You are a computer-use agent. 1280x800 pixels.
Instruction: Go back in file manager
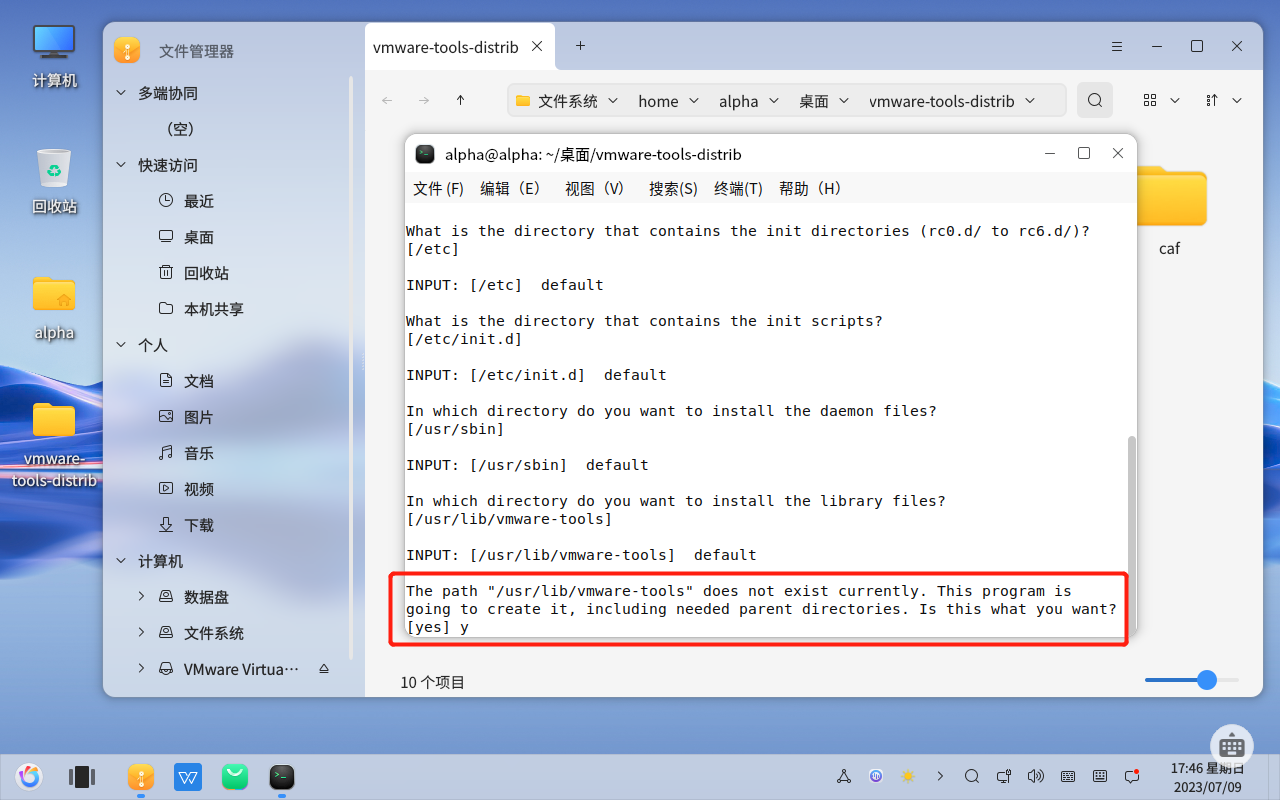387,100
